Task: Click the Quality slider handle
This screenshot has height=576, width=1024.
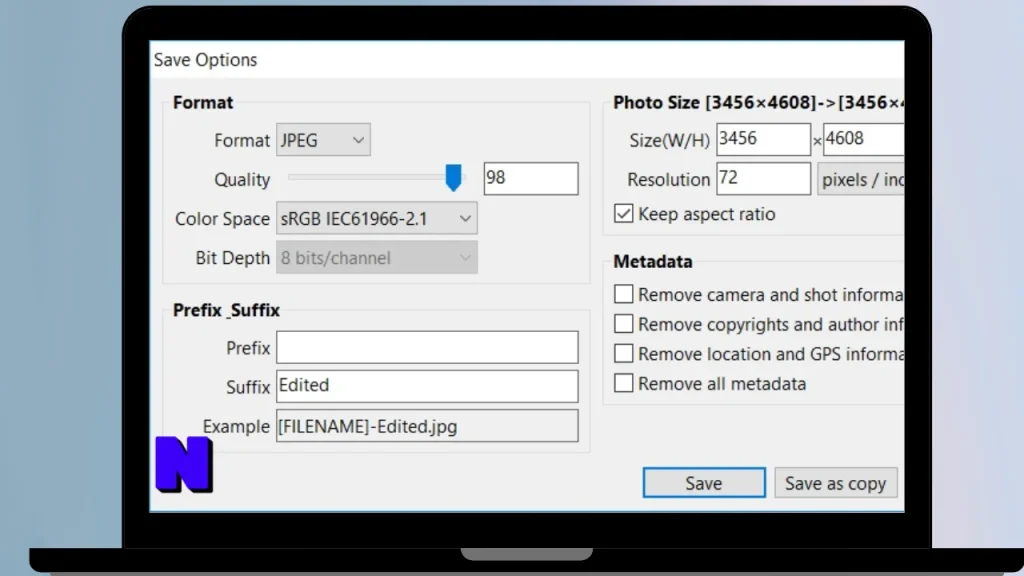Action: 453,178
